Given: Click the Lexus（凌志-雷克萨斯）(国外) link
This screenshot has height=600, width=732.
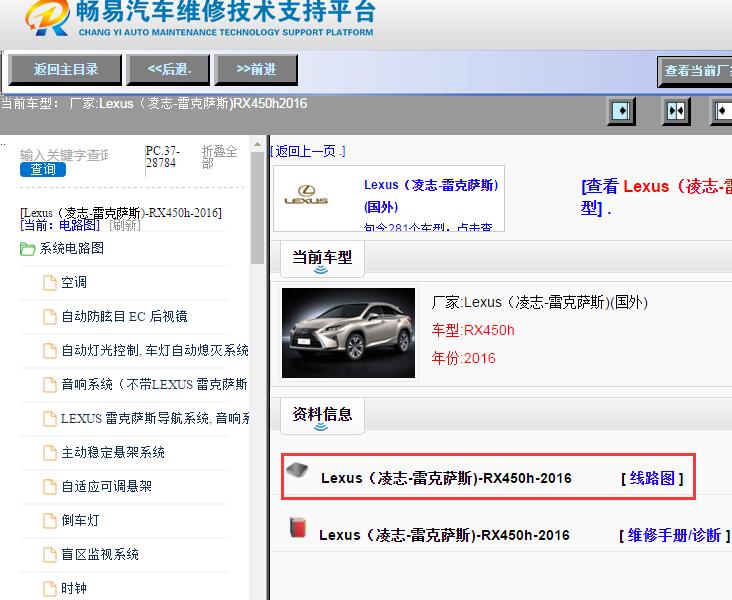Looking at the screenshot, I should [431, 196].
